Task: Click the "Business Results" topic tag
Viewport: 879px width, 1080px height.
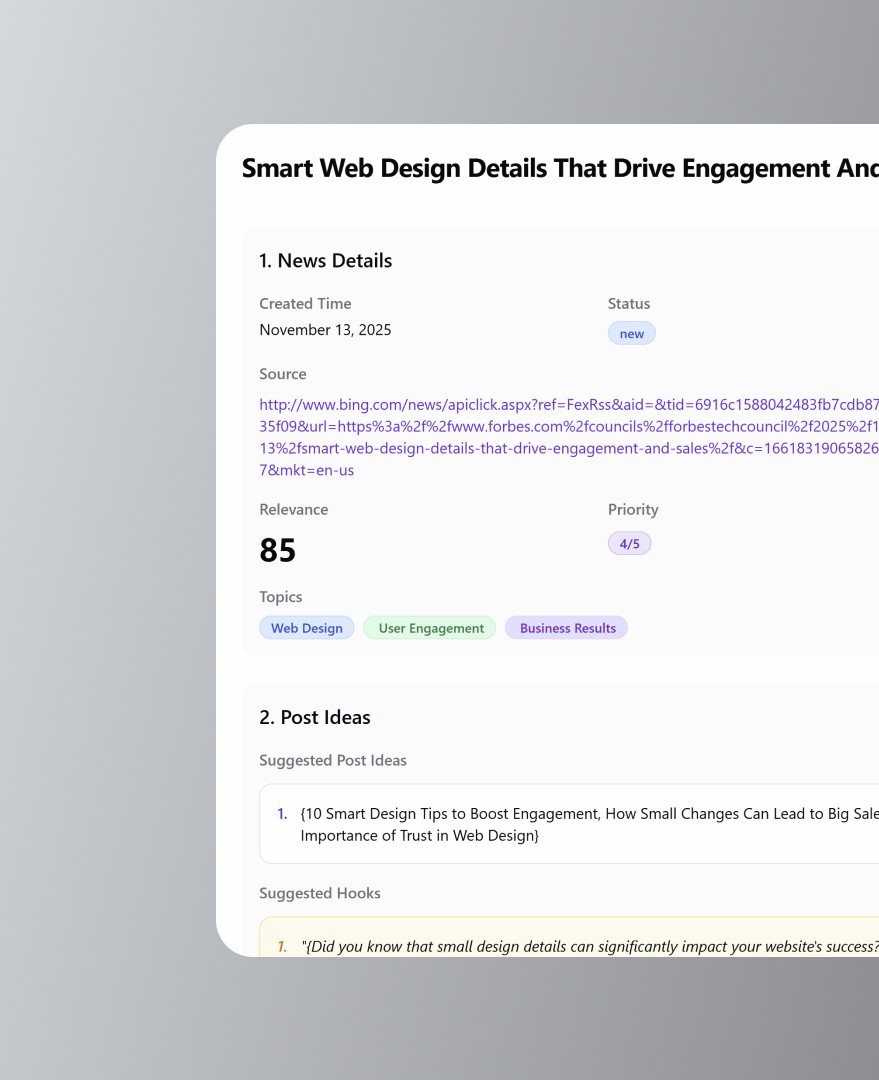Action: [566, 627]
